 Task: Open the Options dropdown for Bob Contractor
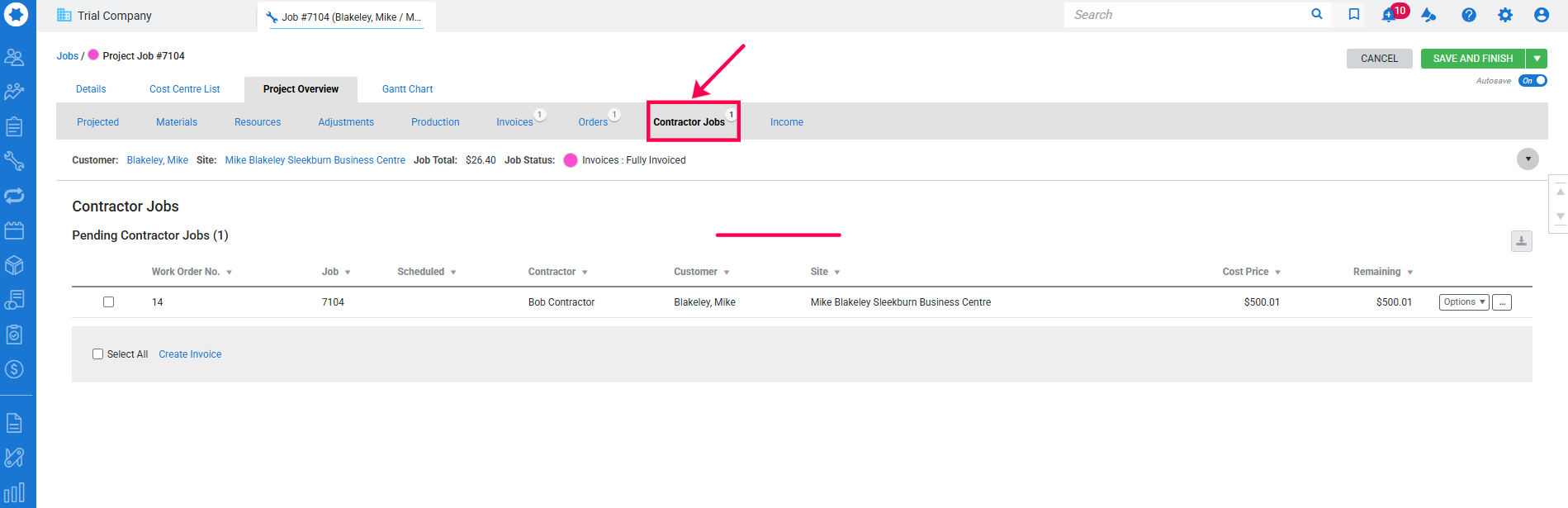pos(1463,302)
